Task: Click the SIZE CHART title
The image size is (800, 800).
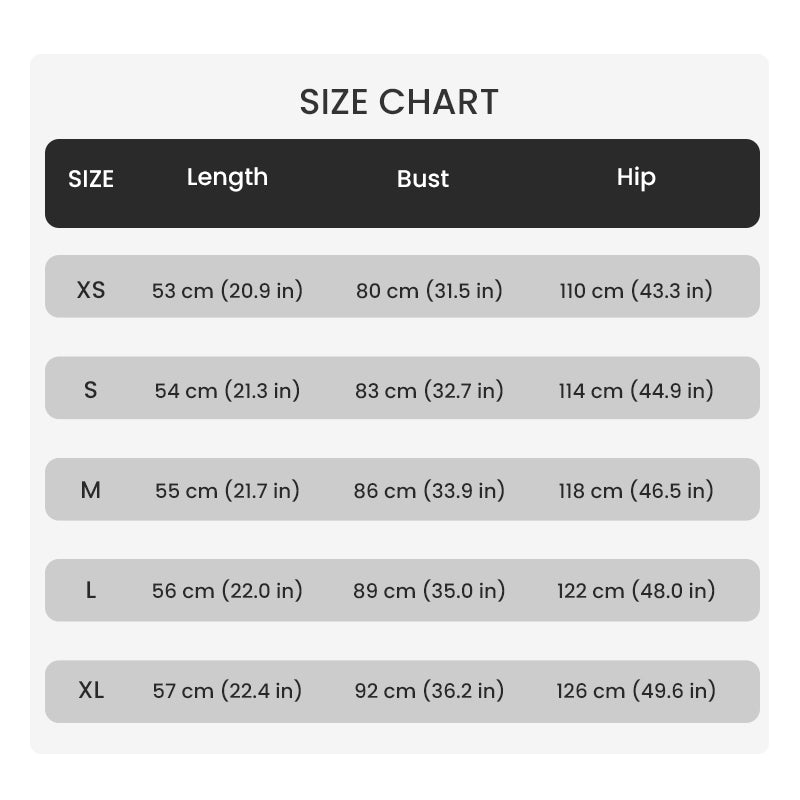Action: (x=399, y=102)
